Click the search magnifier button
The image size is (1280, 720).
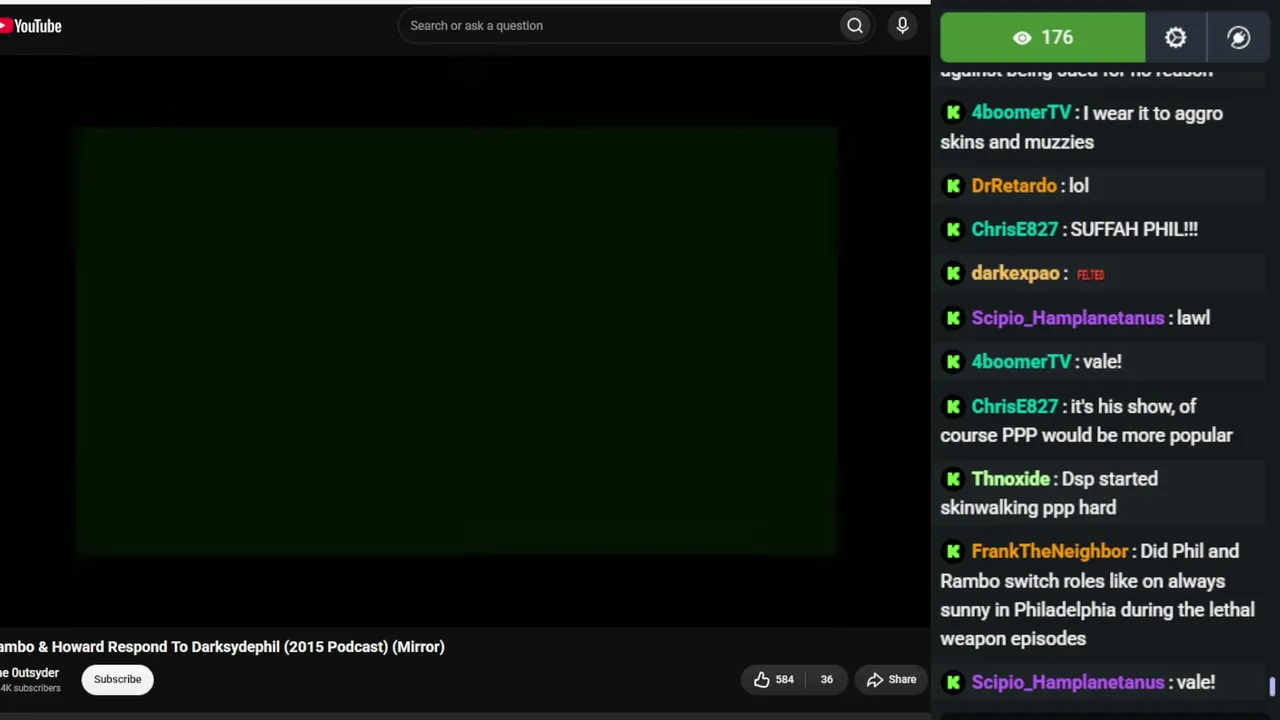point(855,26)
